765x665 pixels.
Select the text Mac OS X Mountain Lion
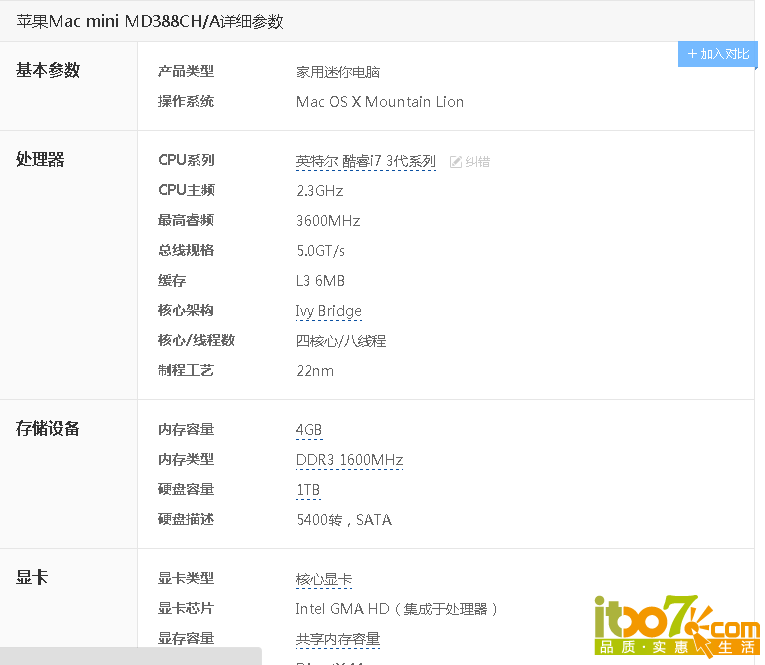(x=380, y=102)
